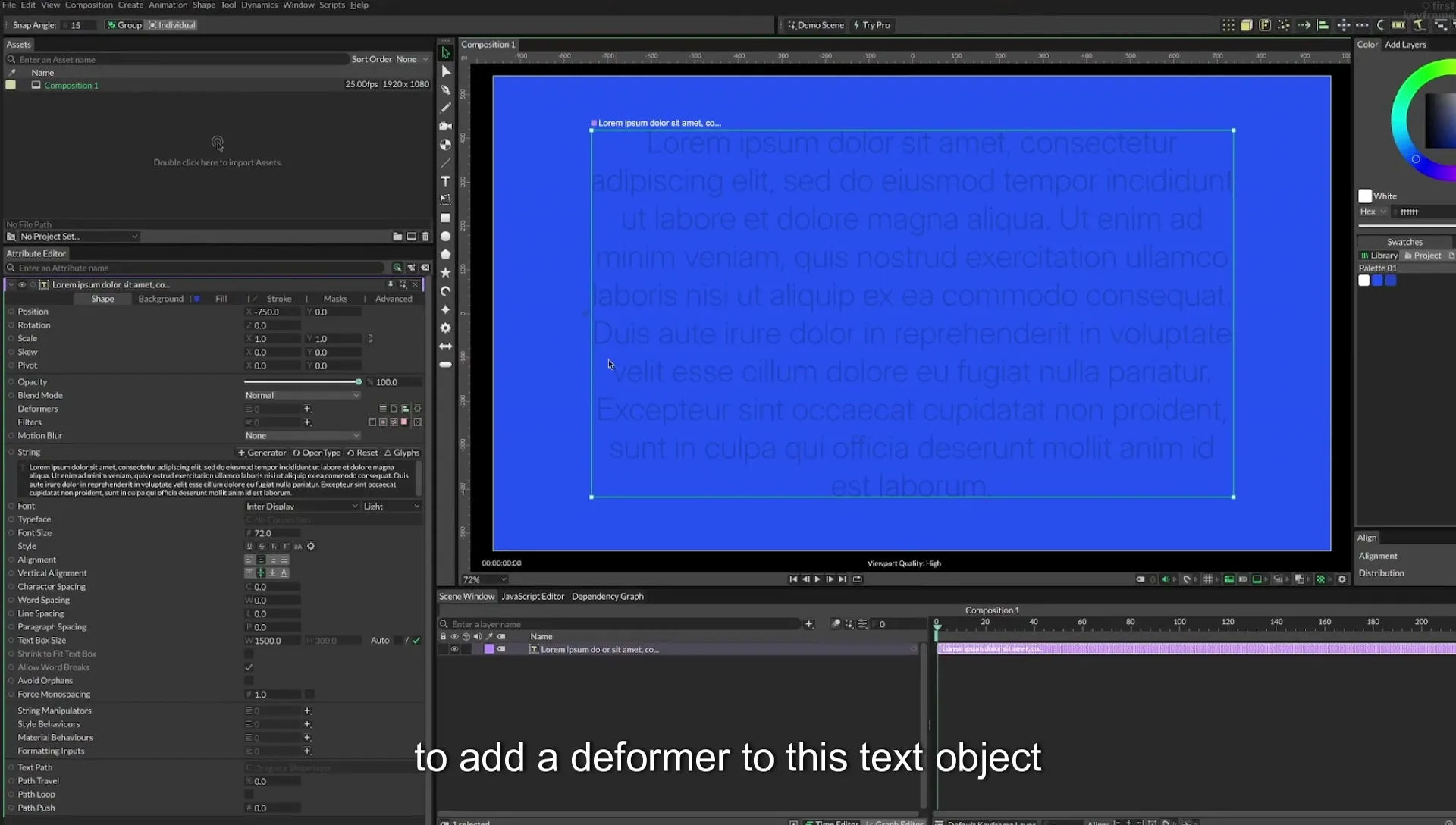Image resolution: width=1456 pixels, height=825 pixels.
Task: Switch snapping mode to Group
Action: 125,25
